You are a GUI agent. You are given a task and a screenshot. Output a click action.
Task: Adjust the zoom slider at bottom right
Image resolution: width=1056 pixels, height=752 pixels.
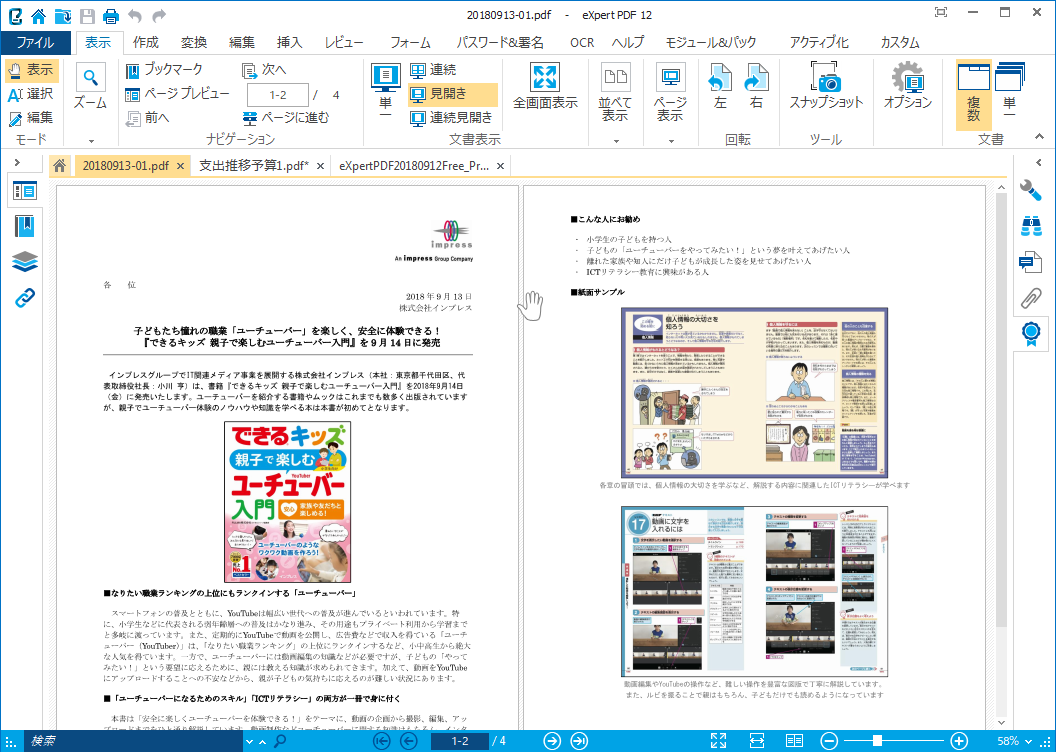click(x=875, y=741)
